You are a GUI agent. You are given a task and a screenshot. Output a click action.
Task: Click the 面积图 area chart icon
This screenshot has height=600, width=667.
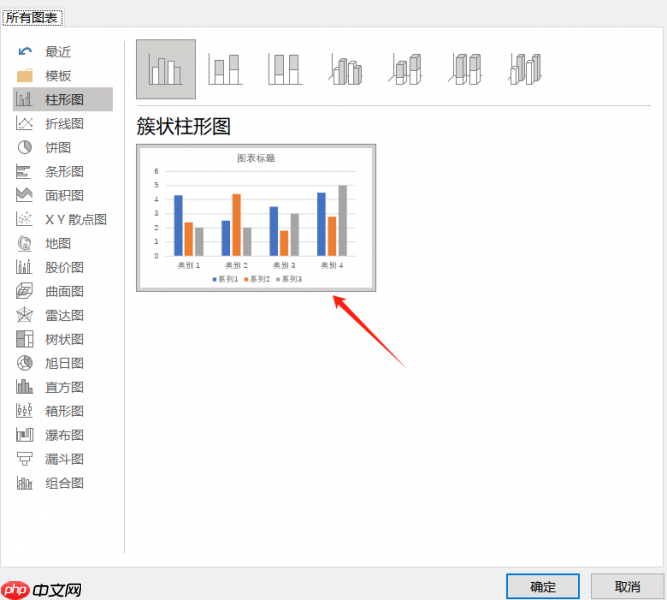click(24, 195)
